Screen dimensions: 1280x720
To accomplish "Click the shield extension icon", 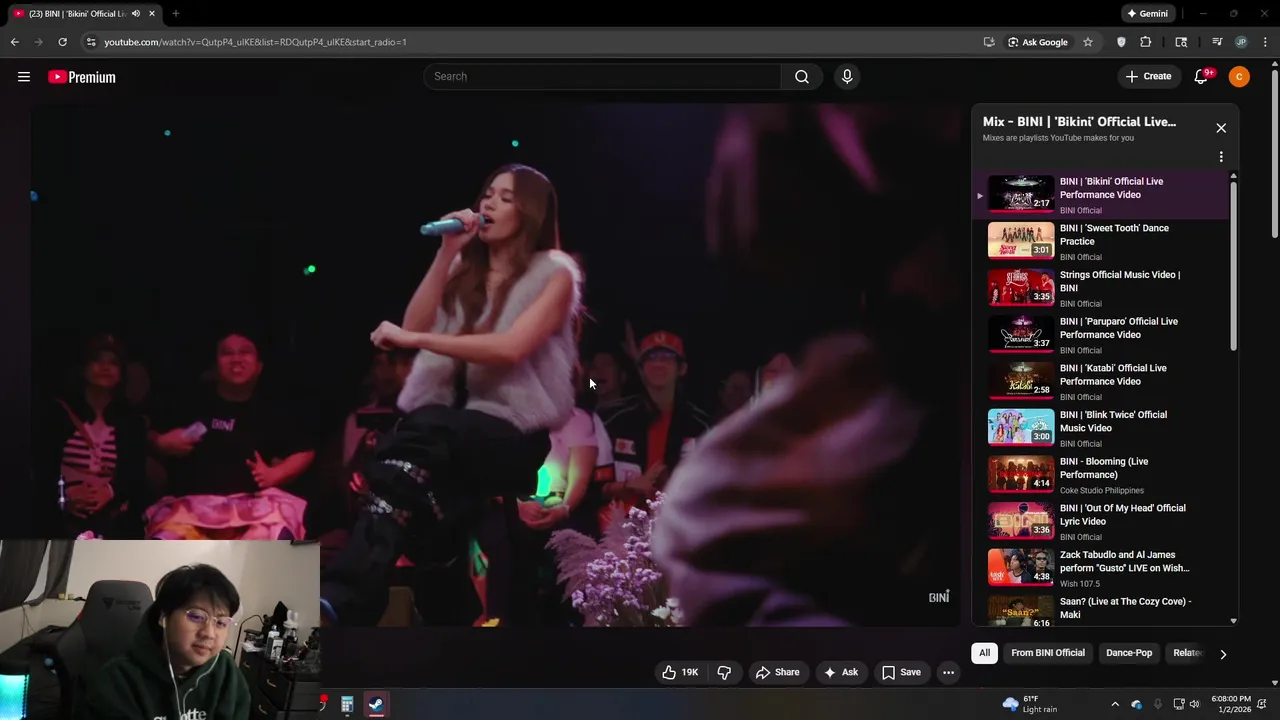I will click(1121, 42).
